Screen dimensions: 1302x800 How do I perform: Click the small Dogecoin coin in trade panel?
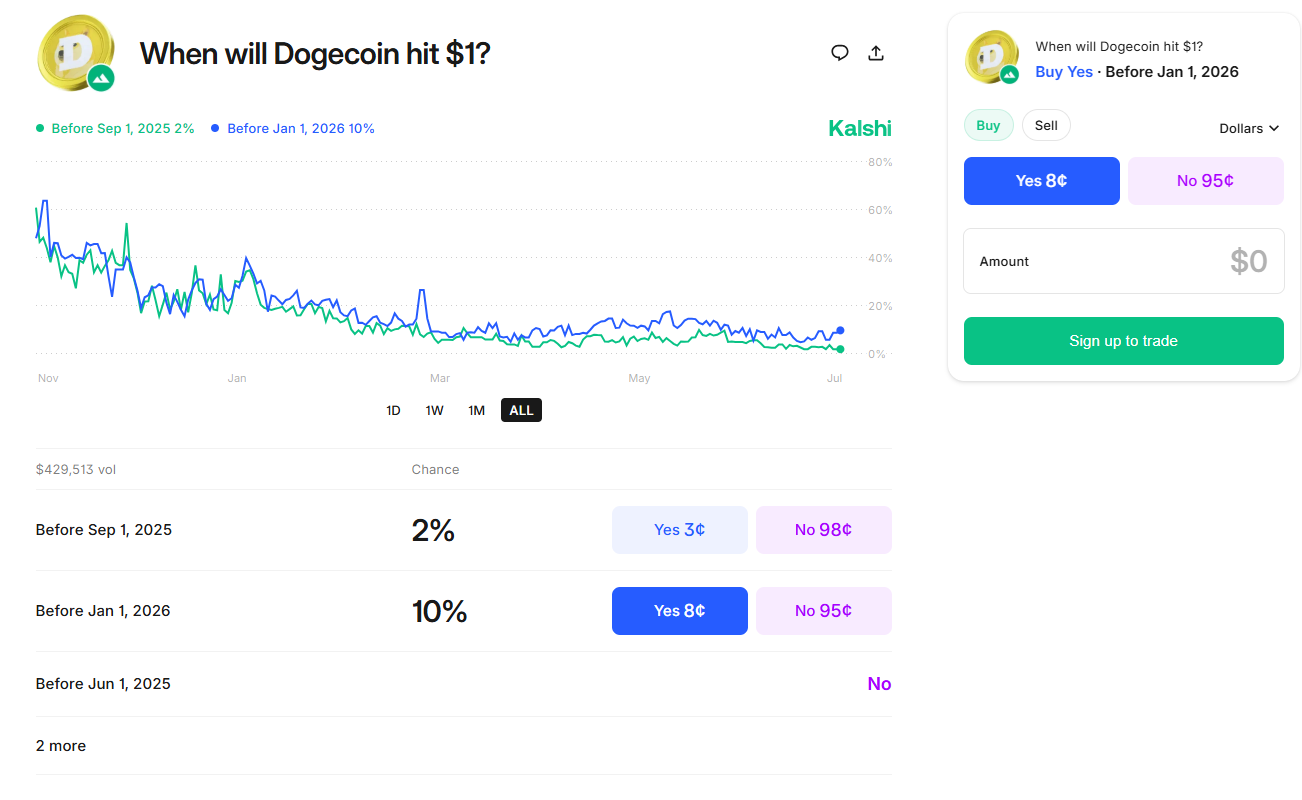coord(992,56)
